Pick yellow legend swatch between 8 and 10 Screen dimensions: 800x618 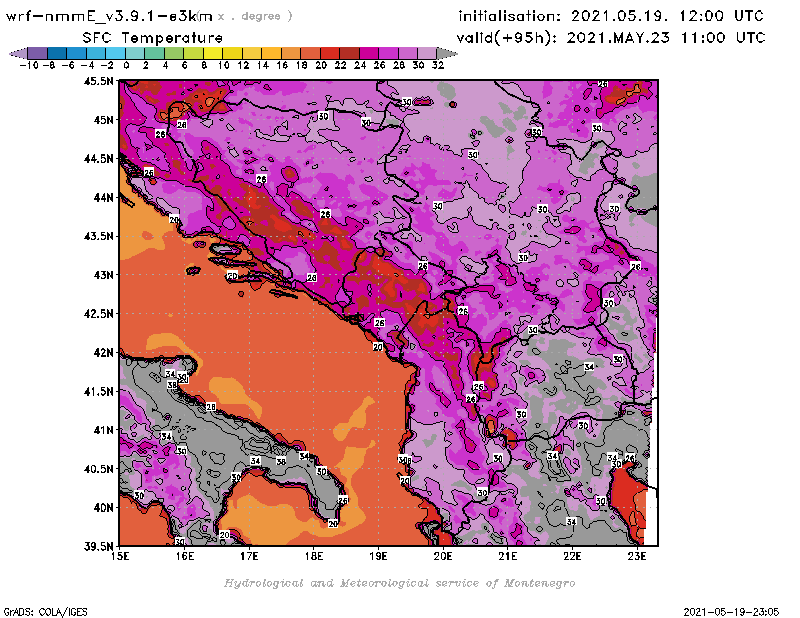click(212, 53)
